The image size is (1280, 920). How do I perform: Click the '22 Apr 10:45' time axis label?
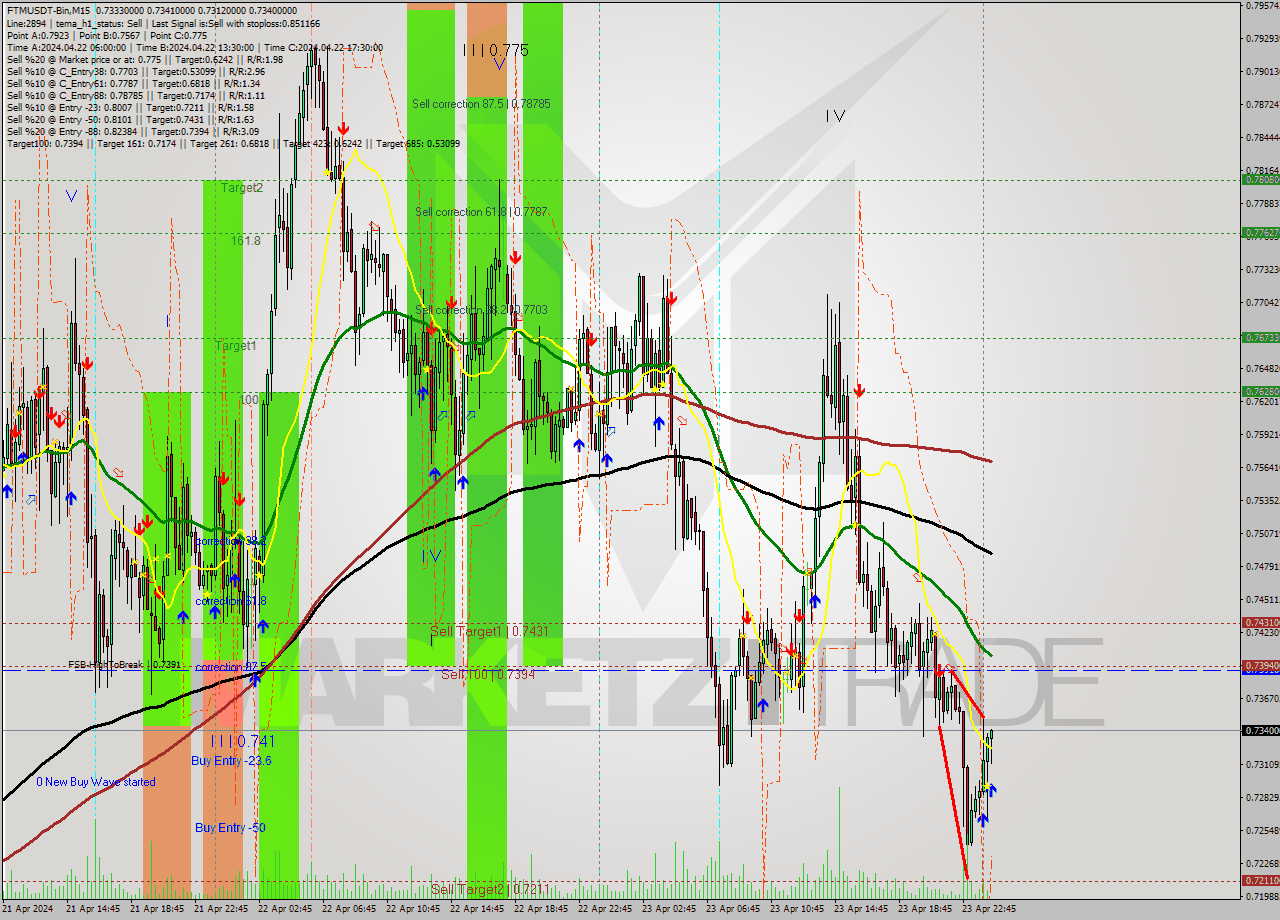tap(413, 909)
